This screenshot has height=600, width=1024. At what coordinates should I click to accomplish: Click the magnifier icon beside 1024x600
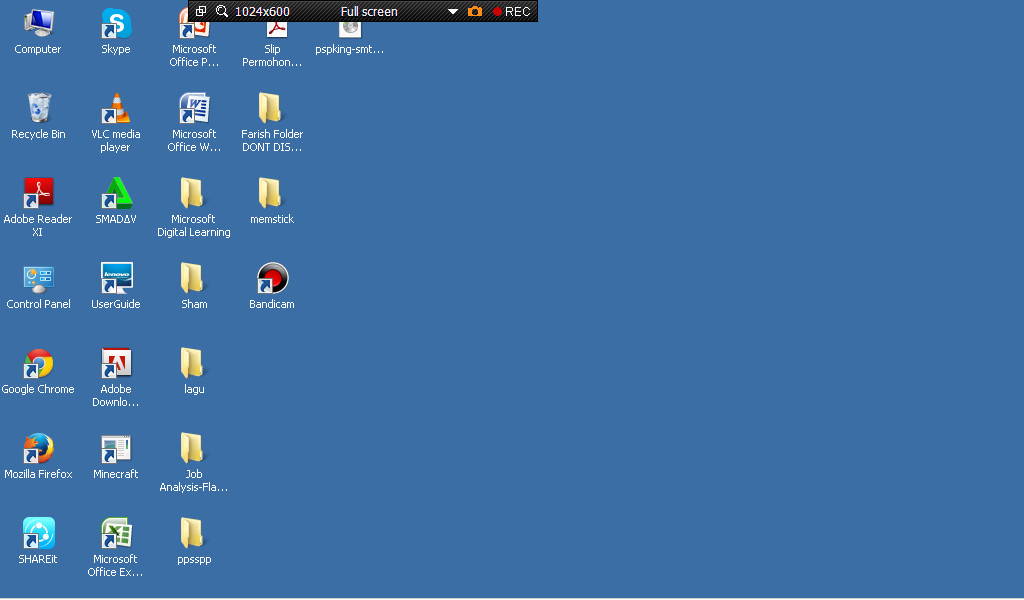[x=222, y=12]
